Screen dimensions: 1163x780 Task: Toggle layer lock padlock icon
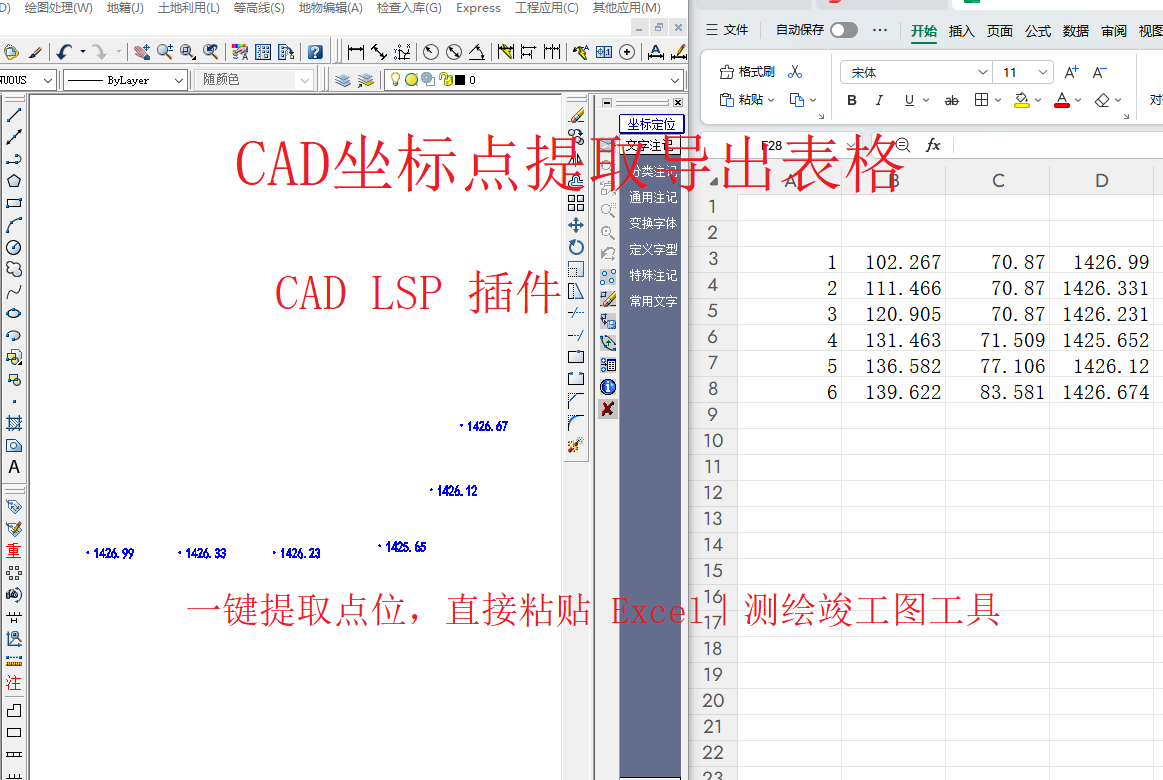point(445,79)
